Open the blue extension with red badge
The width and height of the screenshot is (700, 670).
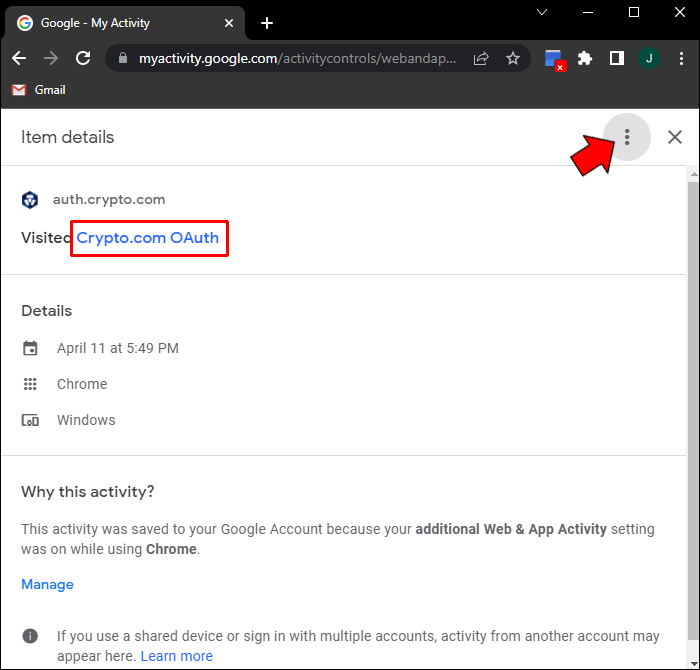click(555, 59)
